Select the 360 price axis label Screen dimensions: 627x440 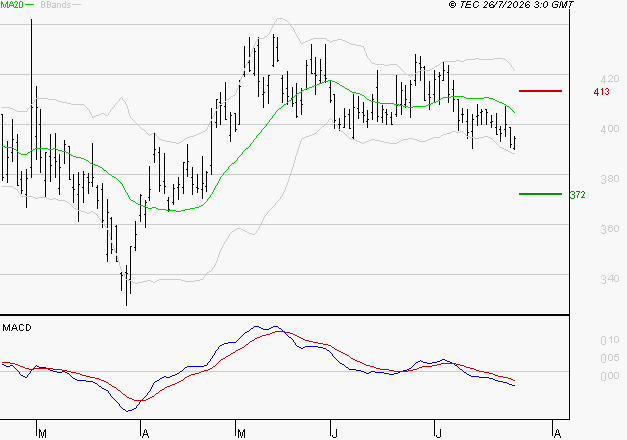610,228
